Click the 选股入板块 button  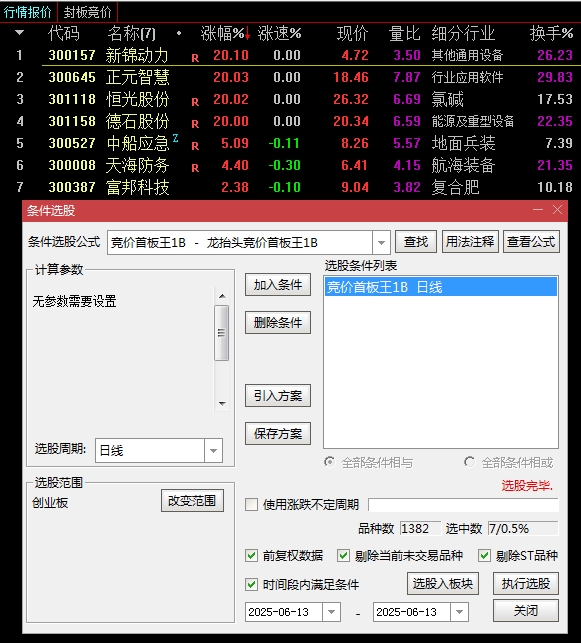coord(443,584)
